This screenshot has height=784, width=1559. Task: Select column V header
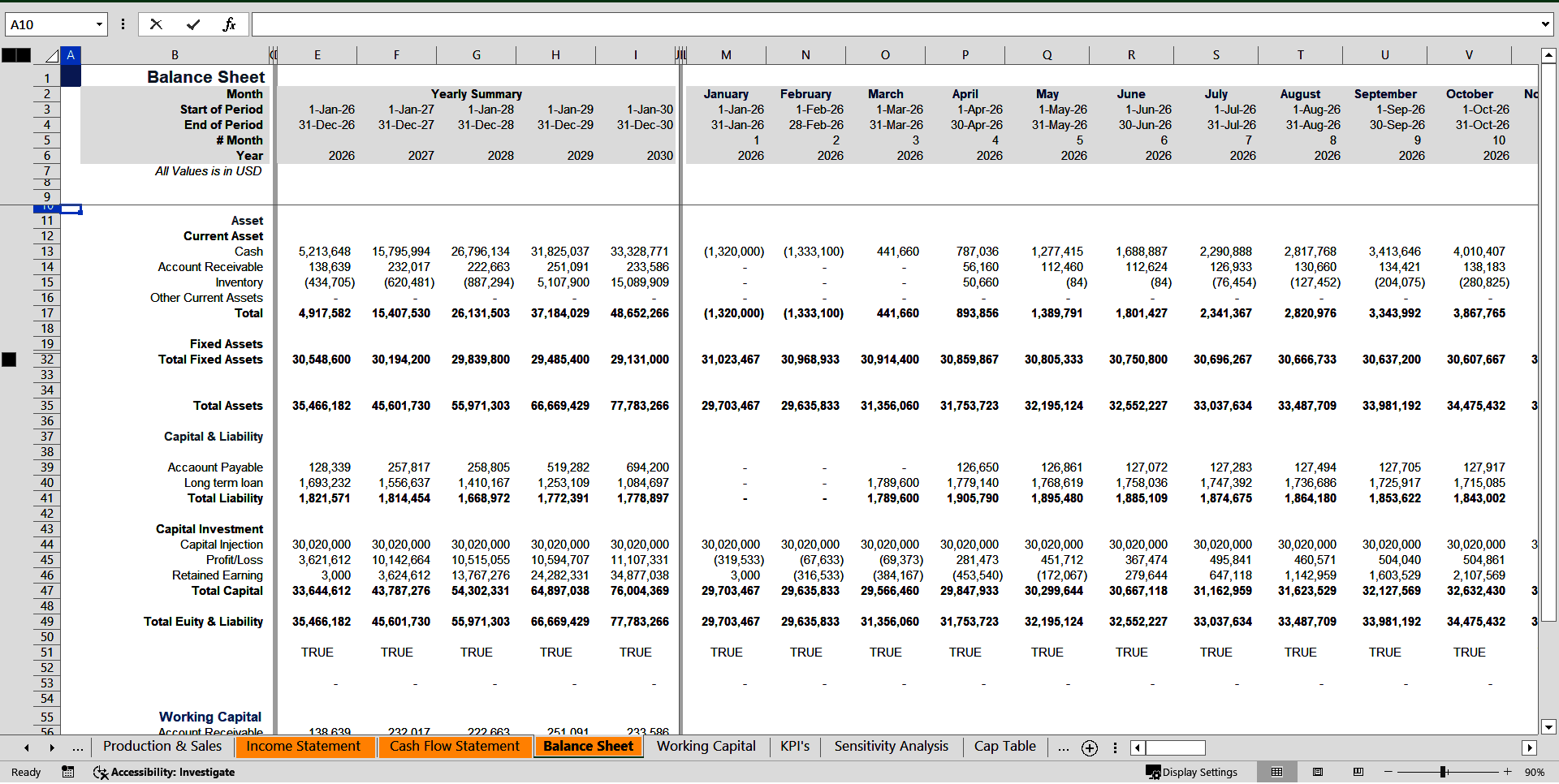tap(1468, 55)
